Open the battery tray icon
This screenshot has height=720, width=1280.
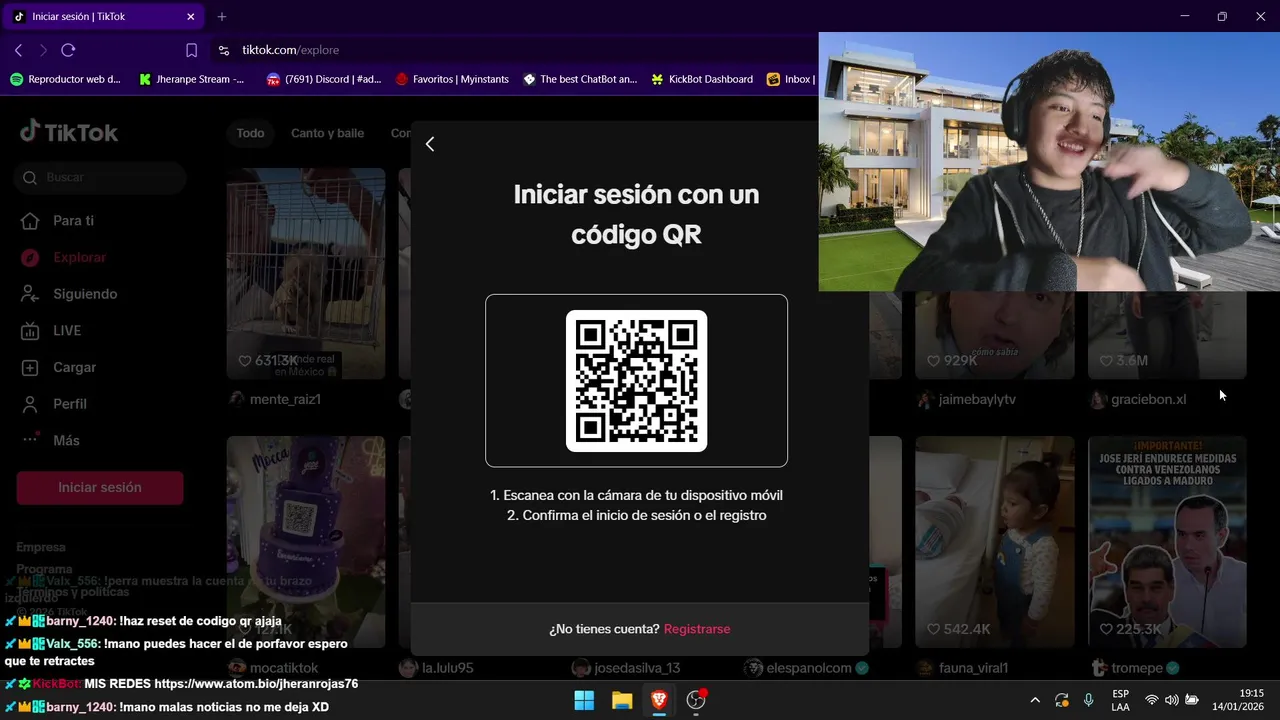tap(1192, 700)
